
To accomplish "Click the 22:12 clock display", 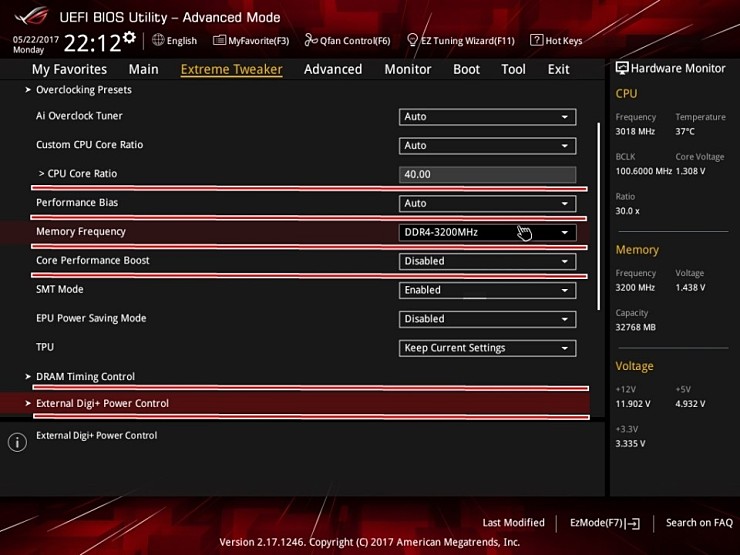I will click(92, 43).
